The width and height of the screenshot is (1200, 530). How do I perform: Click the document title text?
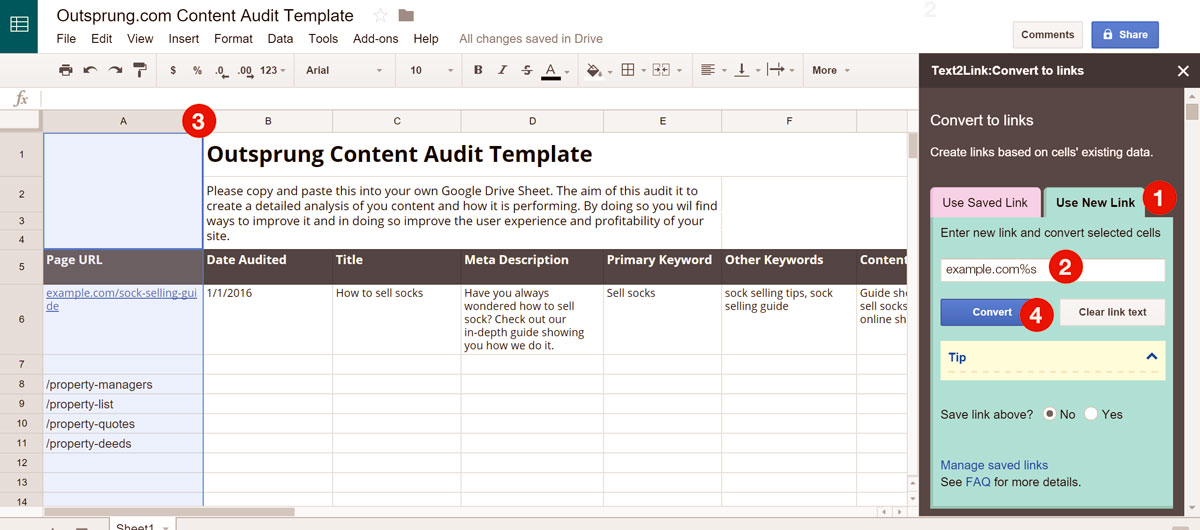tap(205, 15)
